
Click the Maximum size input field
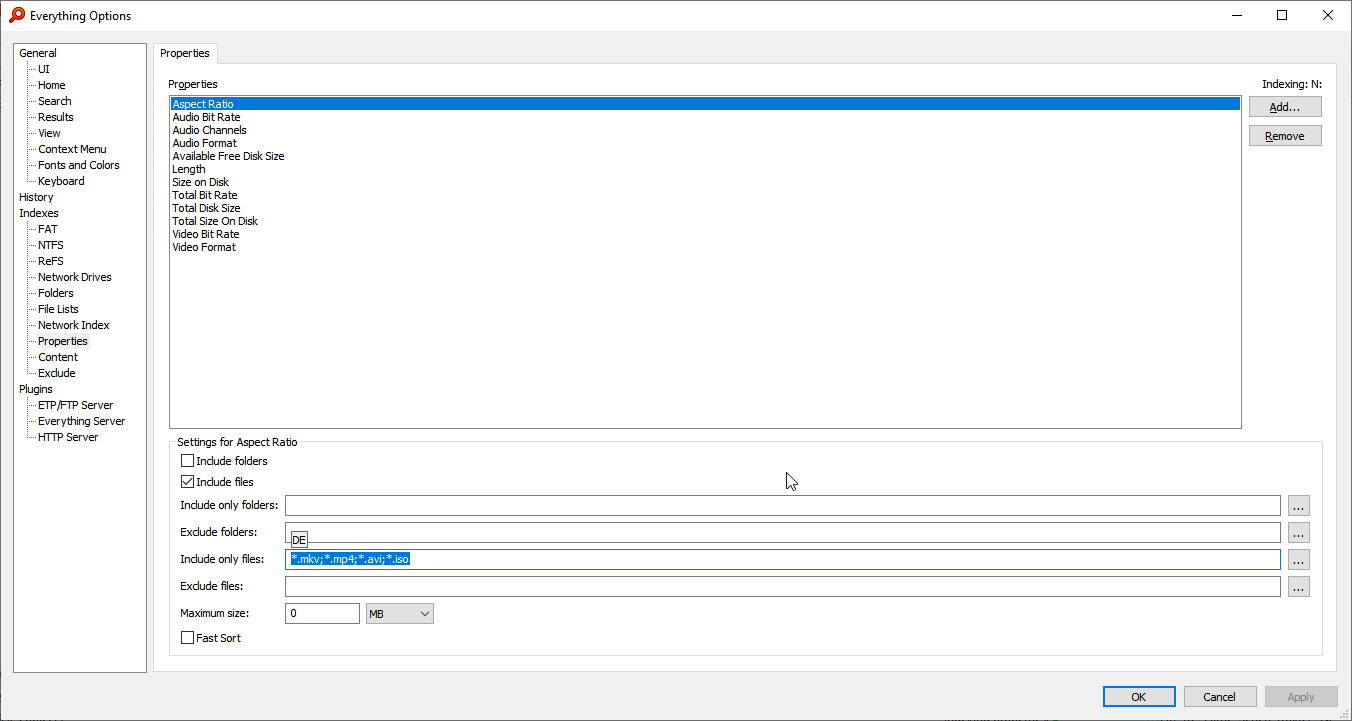click(x=322, y=613)
